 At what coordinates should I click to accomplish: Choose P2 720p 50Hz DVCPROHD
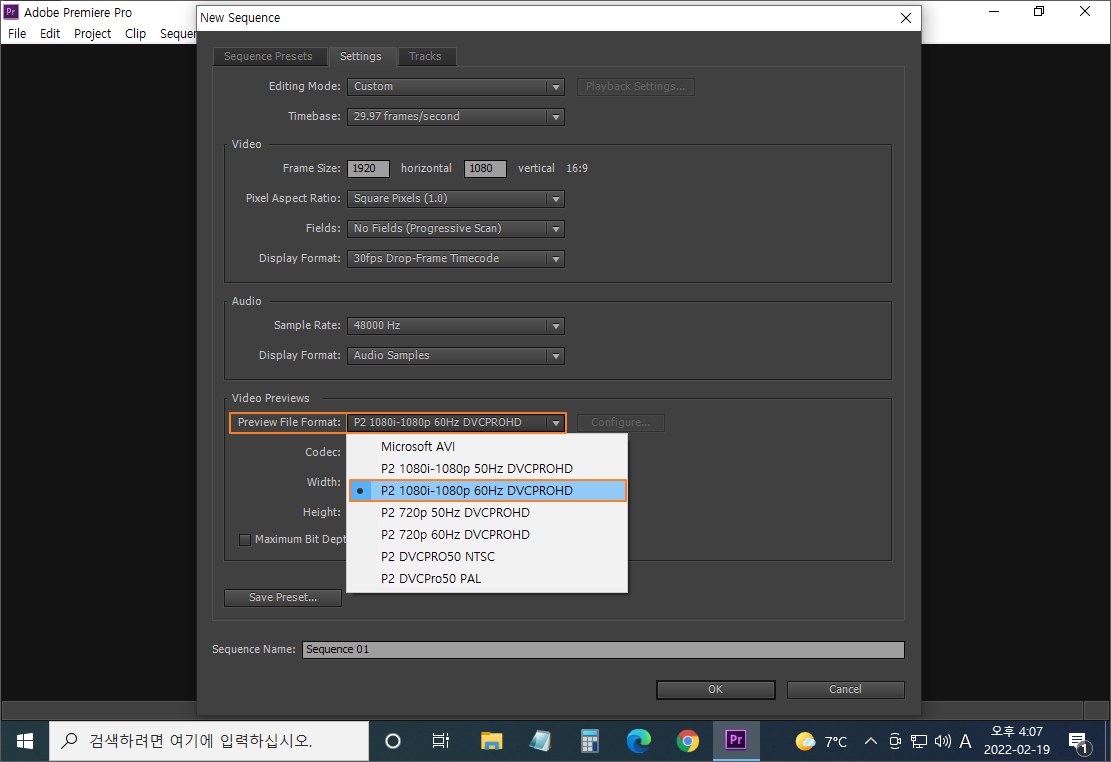pyautogui.click(x=487, y=512)
